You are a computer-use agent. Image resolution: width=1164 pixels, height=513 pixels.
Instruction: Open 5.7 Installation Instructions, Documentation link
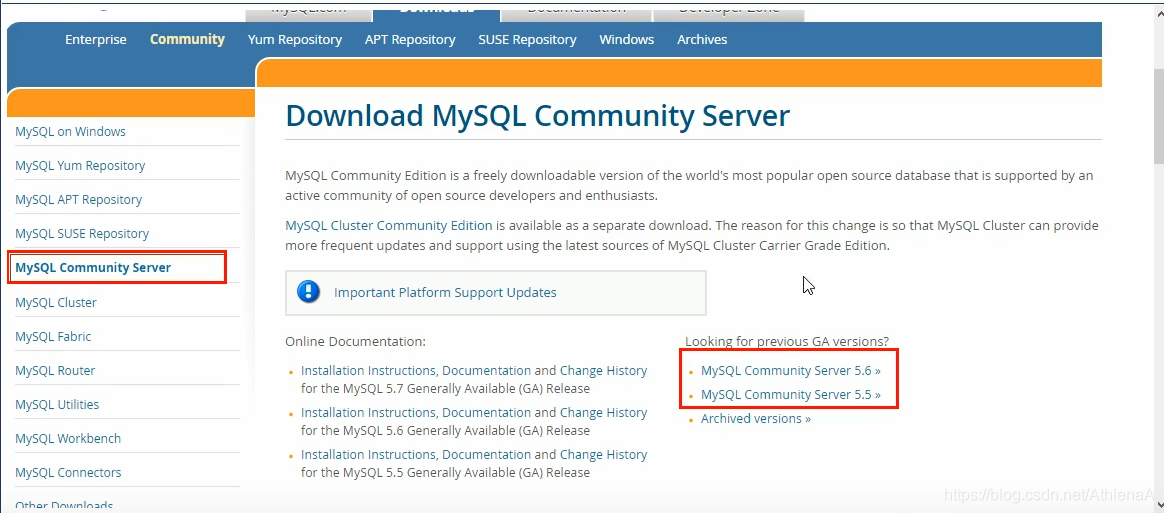click(416, 370)
